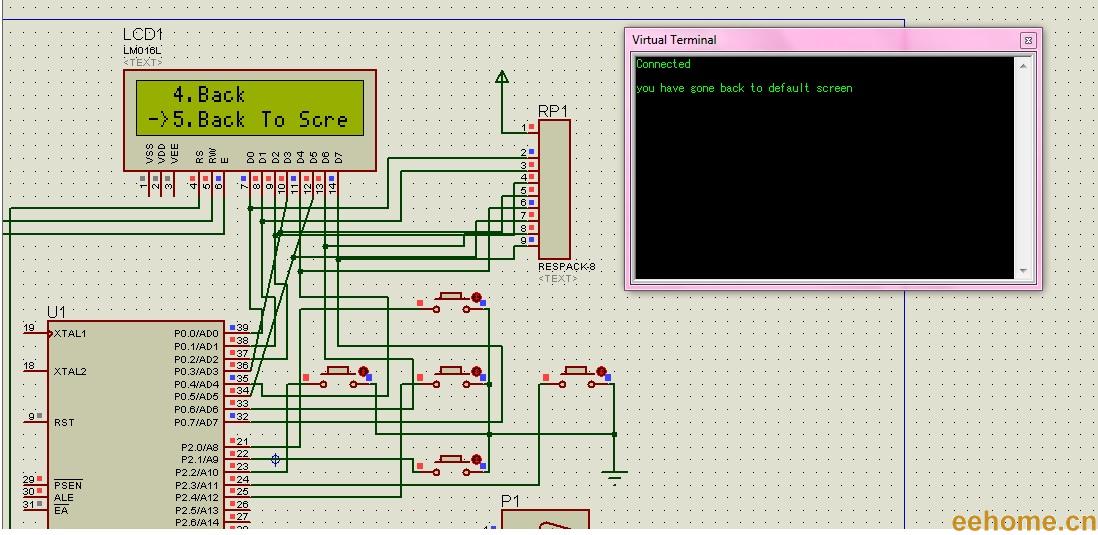Screen dimensions: 1098x535
Task: Click the P0.0/AD0 pin label
Action: coord(196,333)
